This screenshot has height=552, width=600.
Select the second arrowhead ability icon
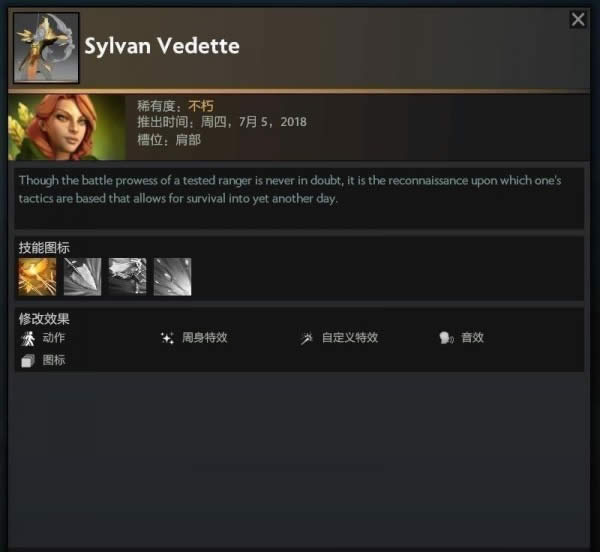tap(82, 277)
